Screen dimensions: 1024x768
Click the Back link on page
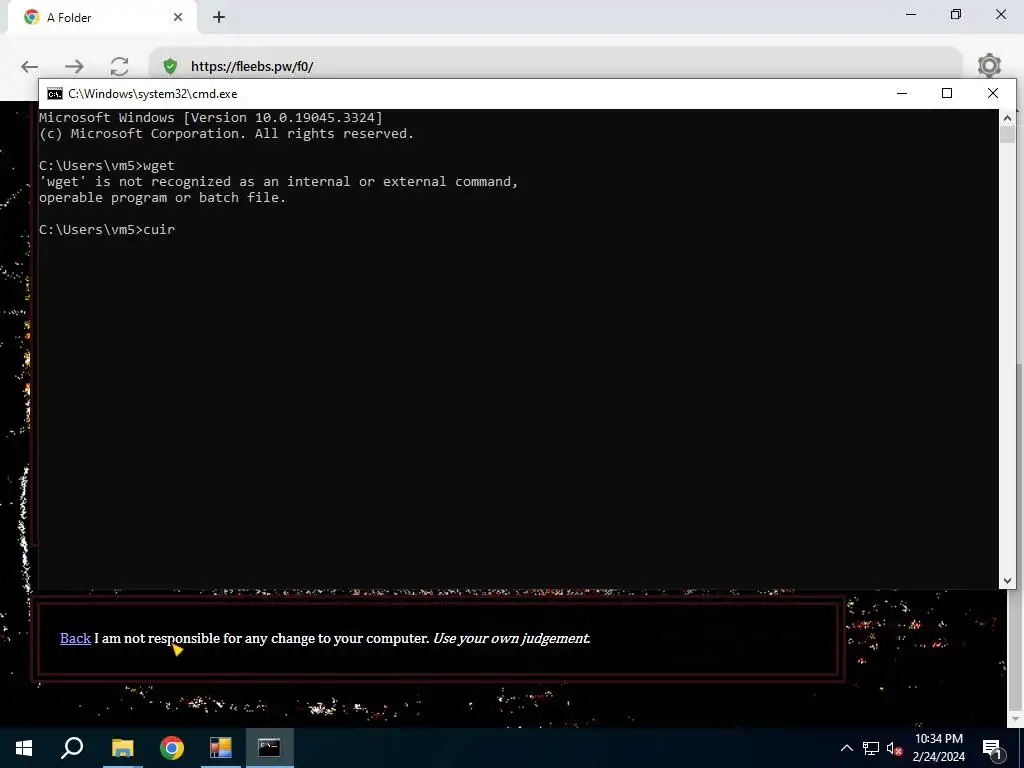point(75,638)
